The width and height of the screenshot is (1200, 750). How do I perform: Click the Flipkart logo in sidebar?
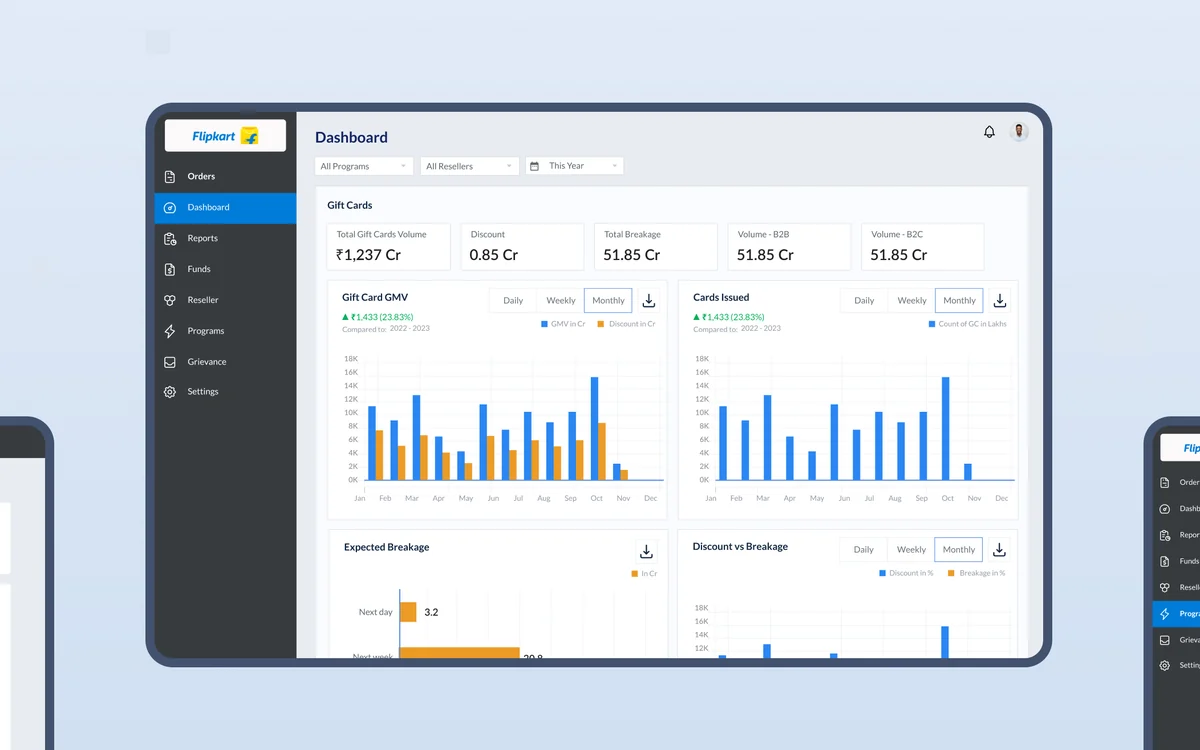coord(225,136)
